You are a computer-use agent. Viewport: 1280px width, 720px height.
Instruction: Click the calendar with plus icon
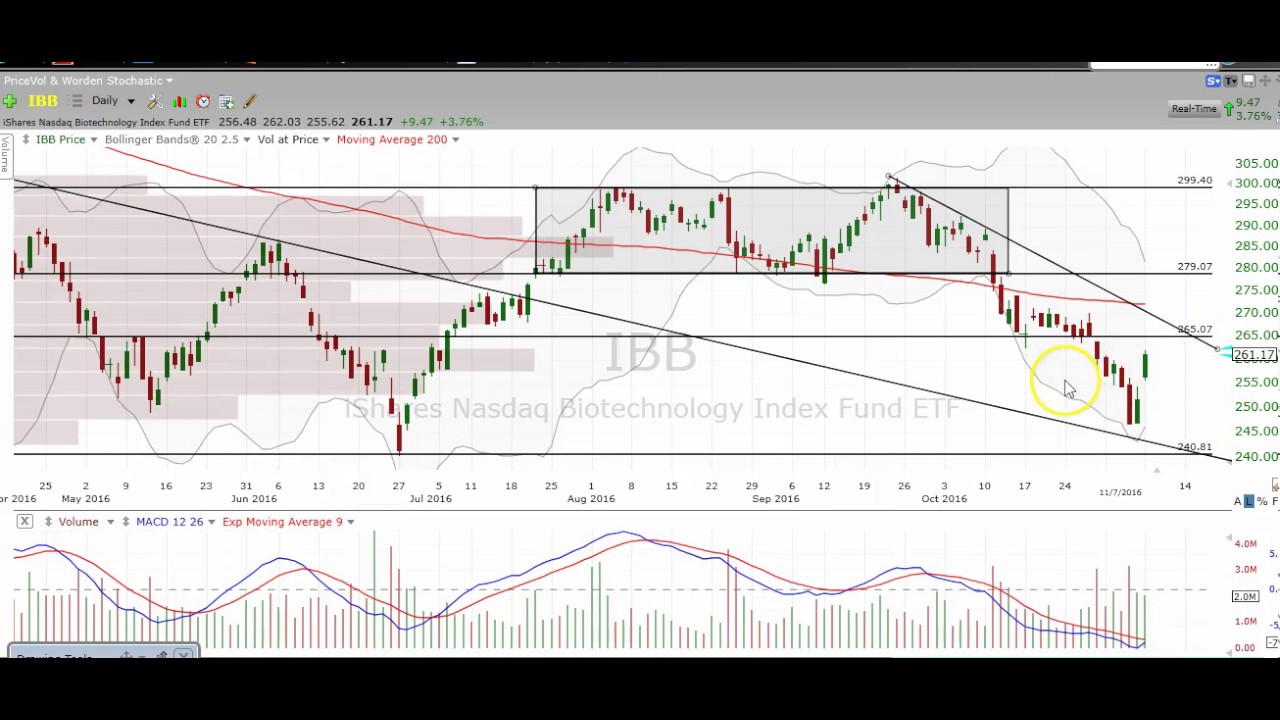(226, 101)
